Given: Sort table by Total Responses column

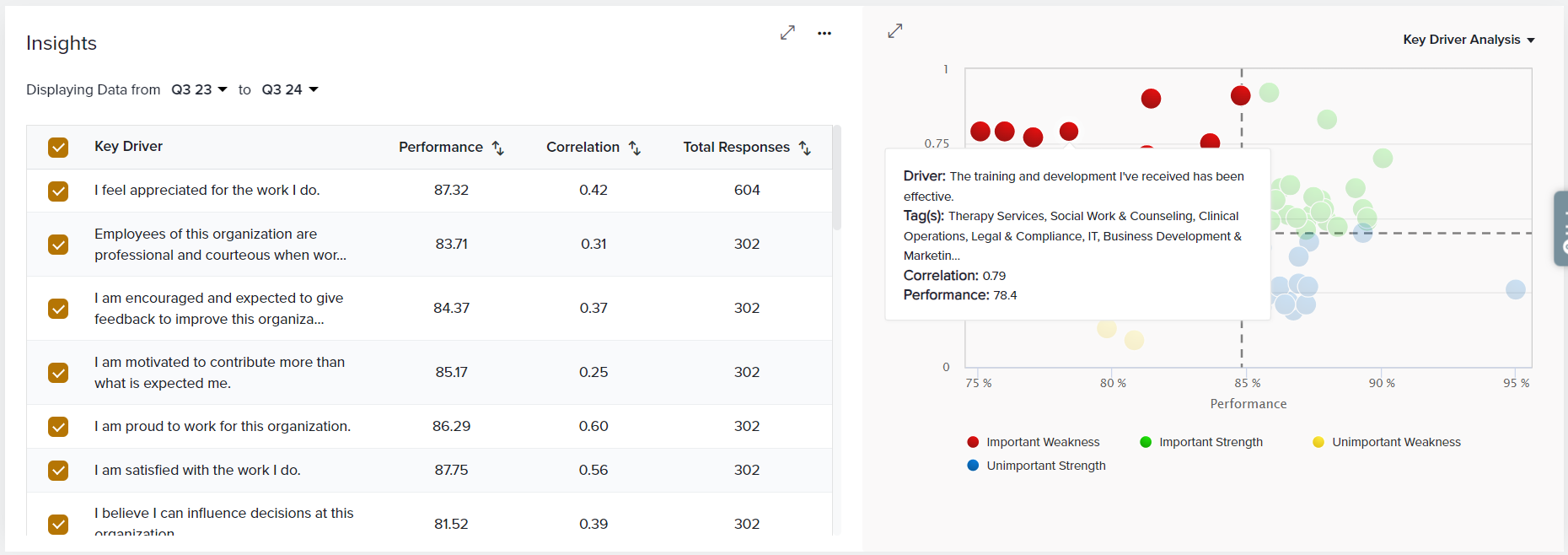Looking at the screenshot, I should [x=805, y=148].
